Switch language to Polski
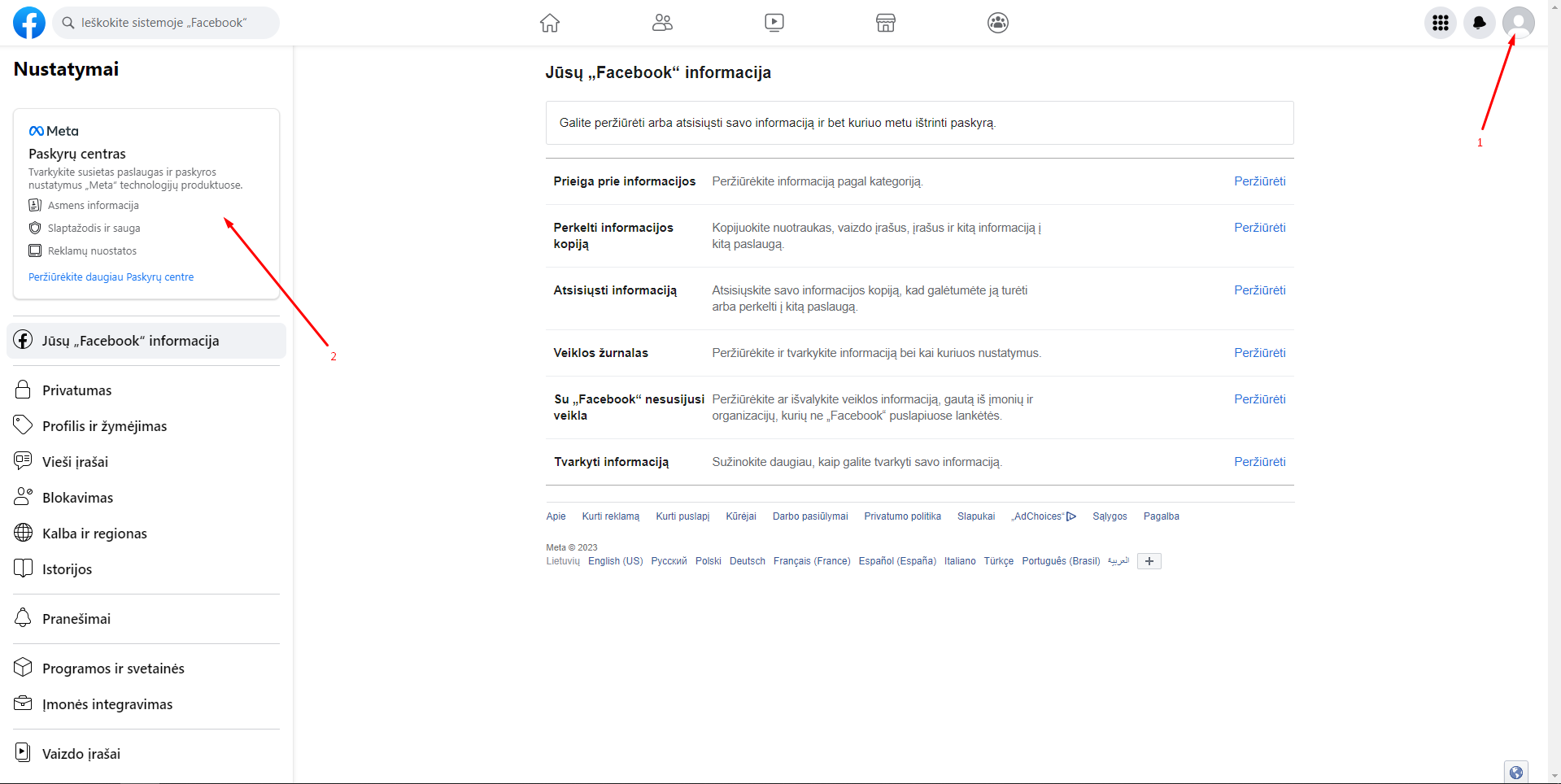The height and width of the screenshot is (784, 1561). 708,561
